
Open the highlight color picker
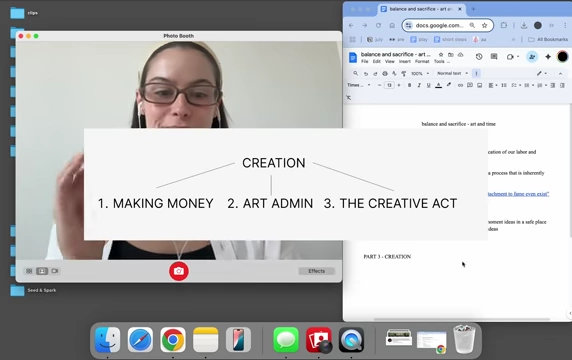coord(449,85)
